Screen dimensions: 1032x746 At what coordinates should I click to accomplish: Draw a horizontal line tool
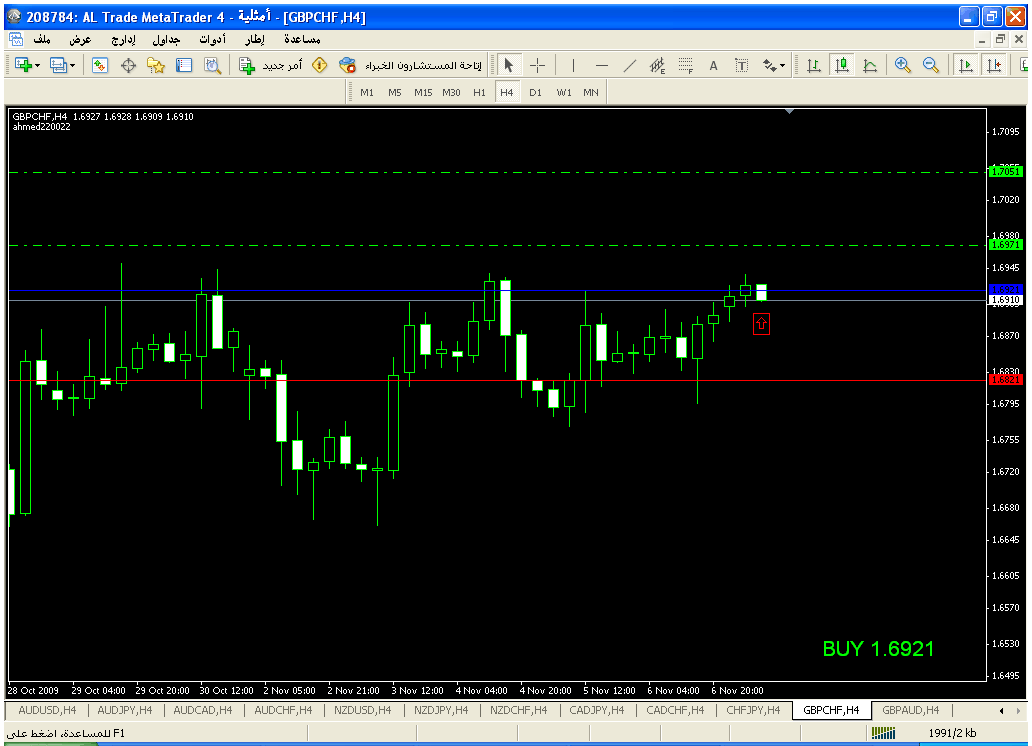tap(602, 65)
